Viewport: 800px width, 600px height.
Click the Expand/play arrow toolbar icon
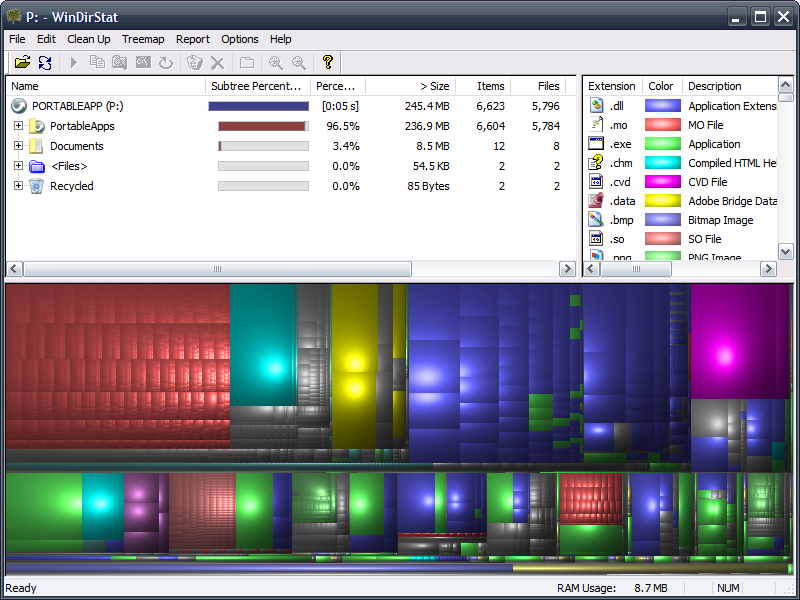point(73,62)
